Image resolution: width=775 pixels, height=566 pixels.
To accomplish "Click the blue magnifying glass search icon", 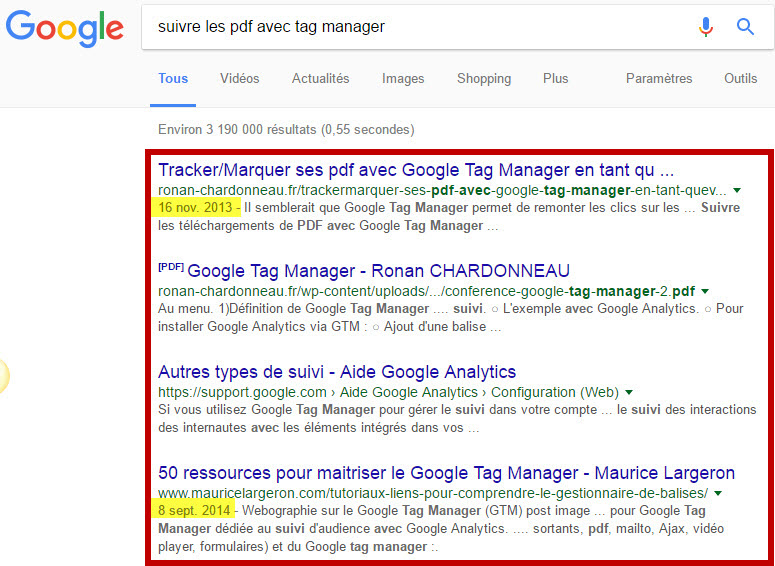I will (745, 26).
